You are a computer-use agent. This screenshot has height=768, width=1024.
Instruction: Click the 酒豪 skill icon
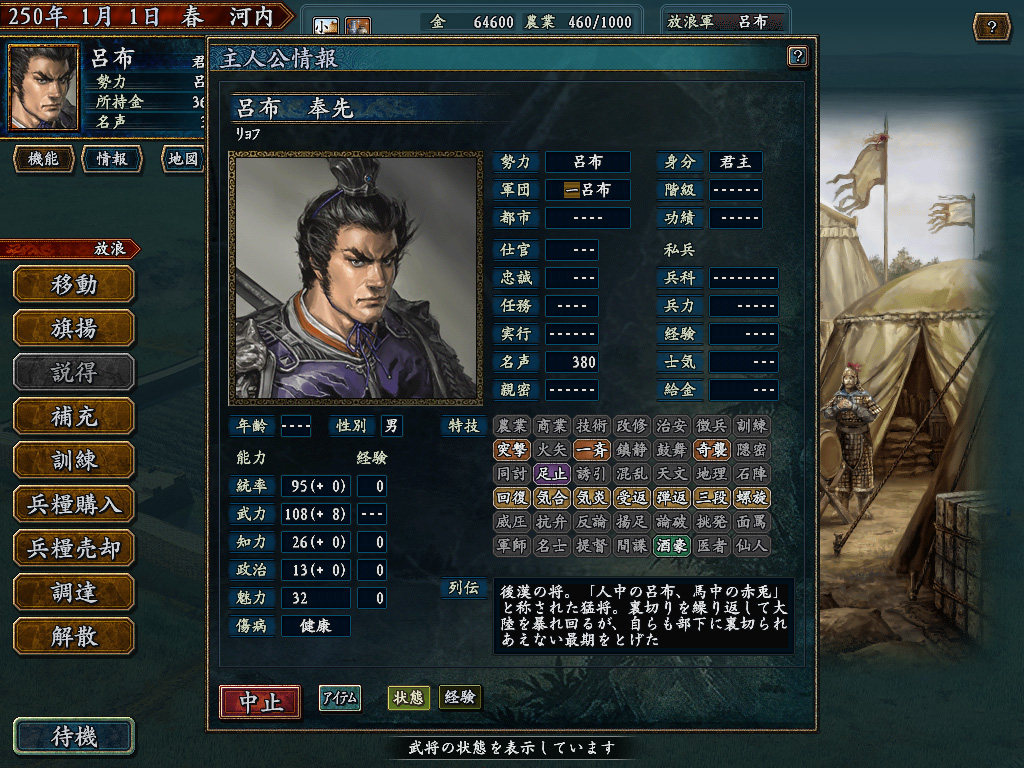[x=671, y=545]
